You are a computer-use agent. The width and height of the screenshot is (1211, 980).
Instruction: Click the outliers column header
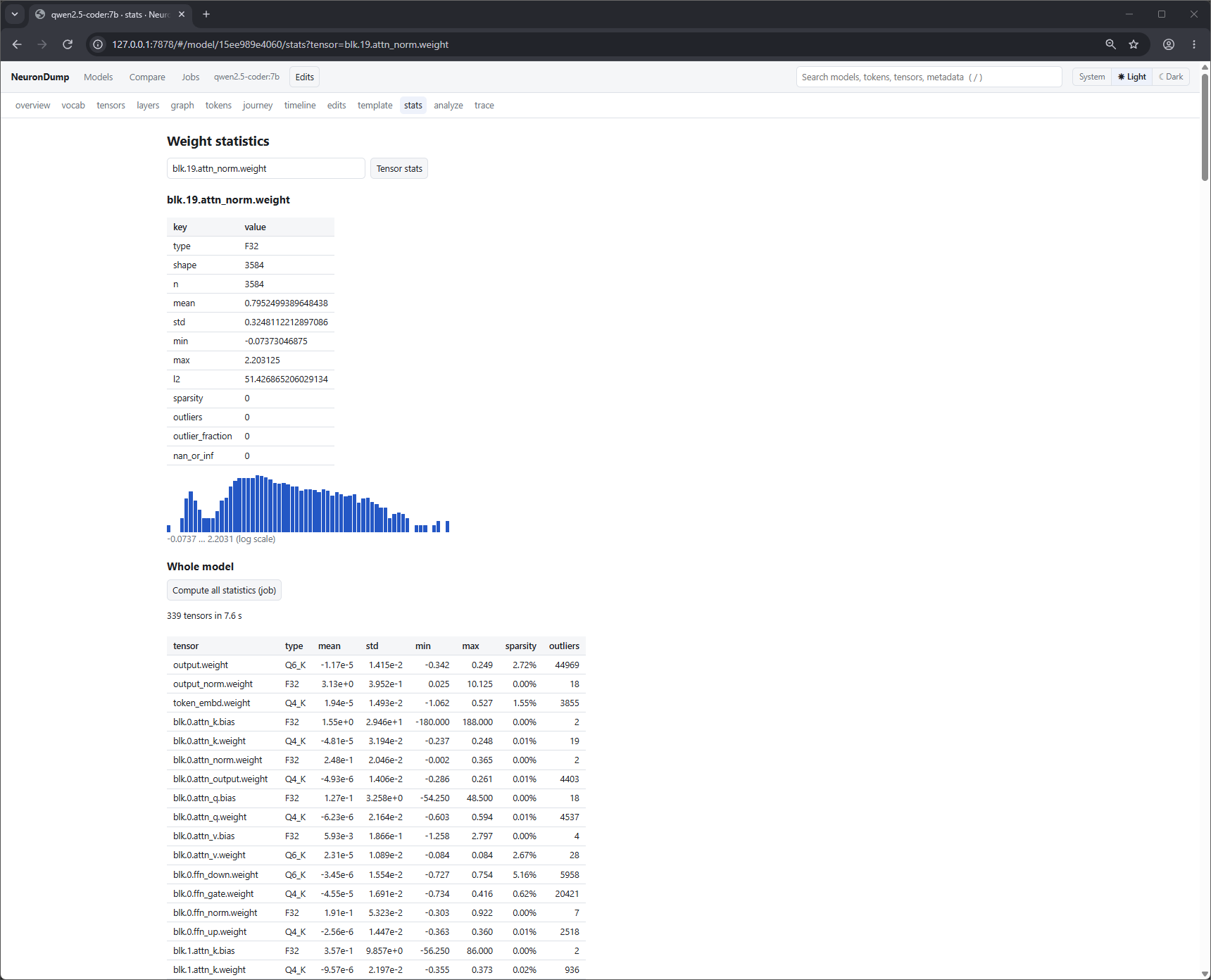click(x=564, y=646)
